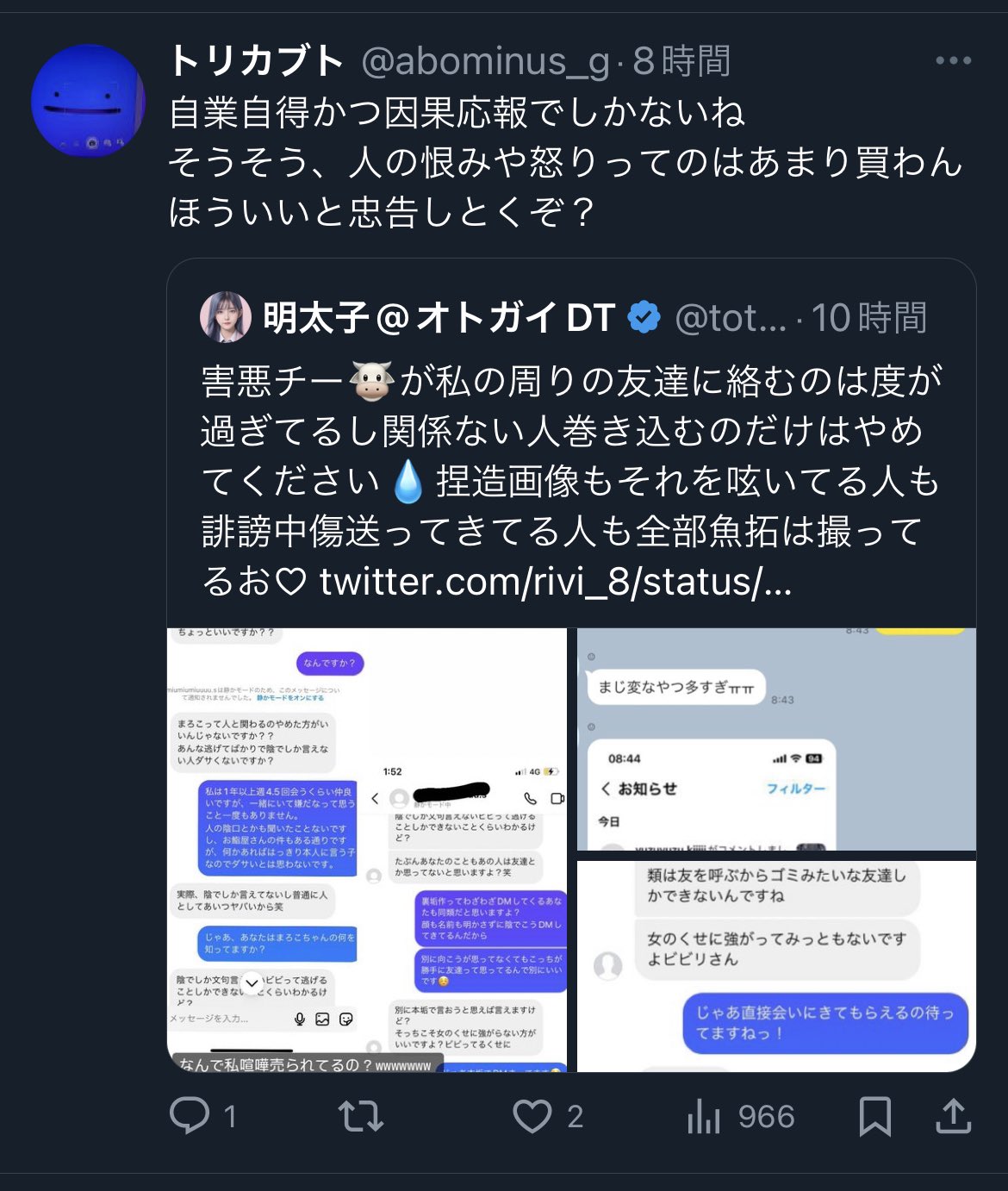Tap the blue verified badge

click(644, 317)
